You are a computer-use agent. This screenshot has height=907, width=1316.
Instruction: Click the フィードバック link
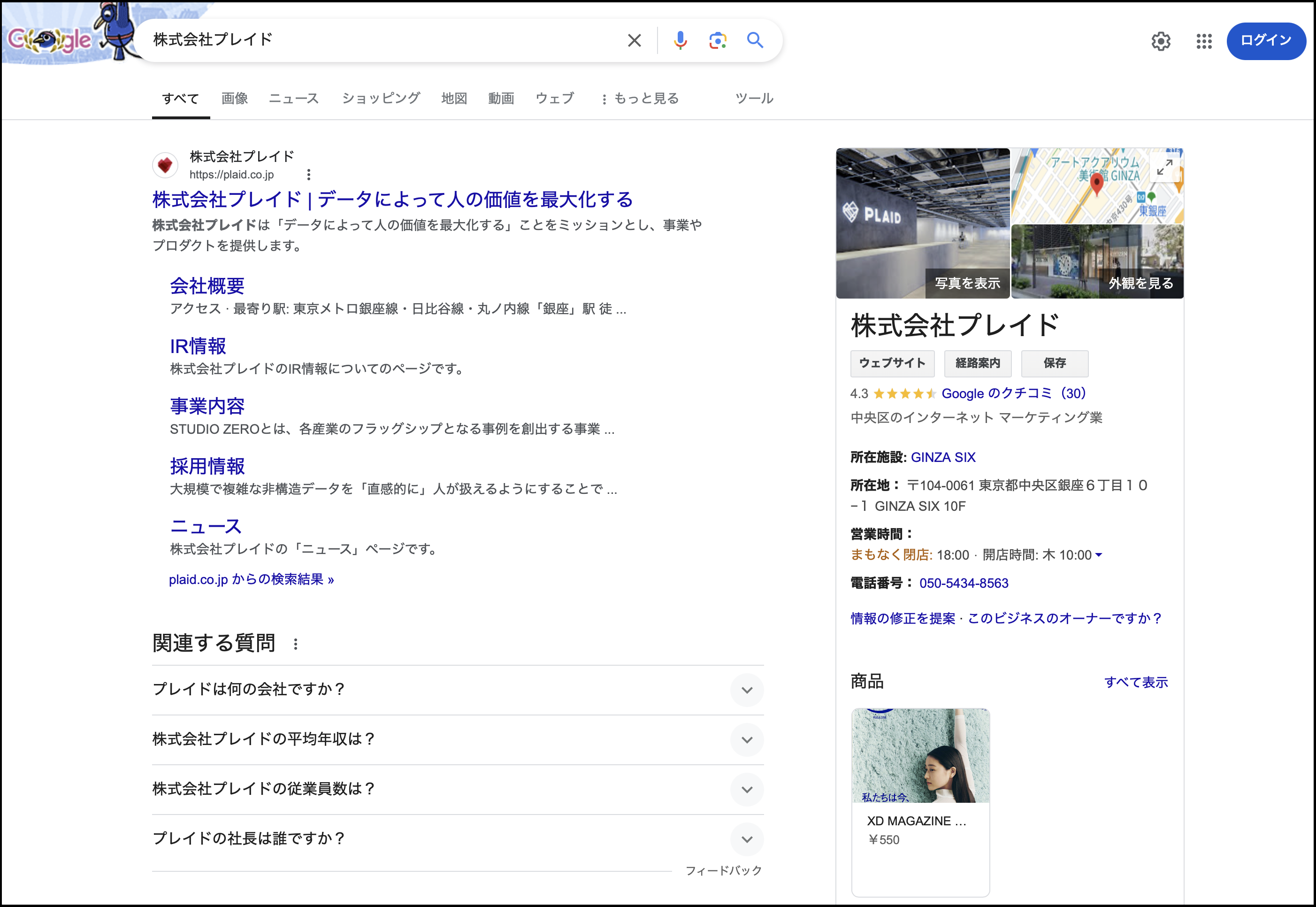(724, 871)
